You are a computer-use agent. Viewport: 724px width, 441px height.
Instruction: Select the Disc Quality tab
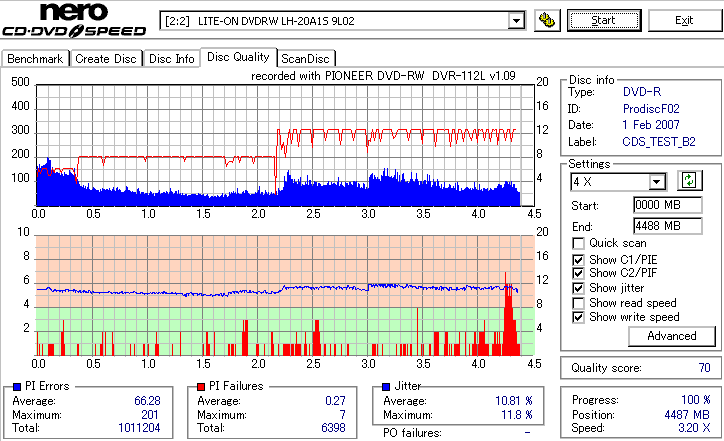pyautogui.click(x=238, y=57)
